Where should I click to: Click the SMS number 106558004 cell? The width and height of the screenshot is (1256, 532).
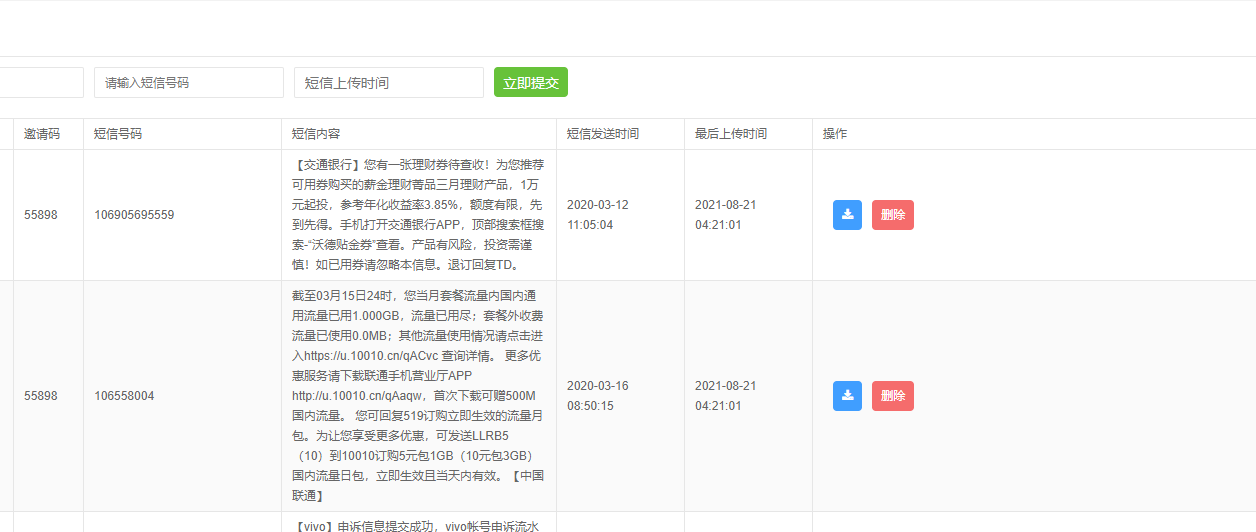(x=124, y=396)
